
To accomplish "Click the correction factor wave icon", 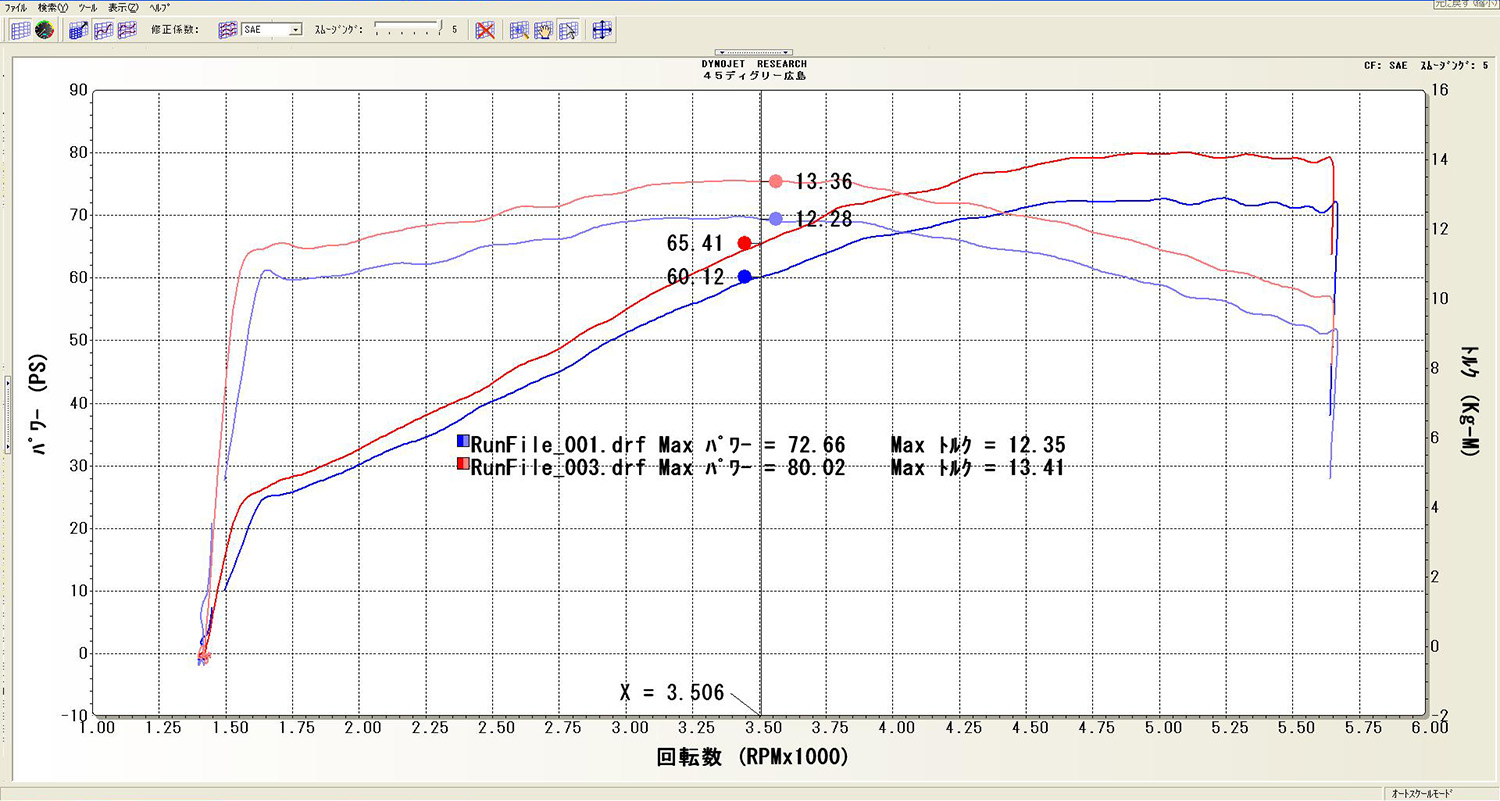I will pyautogui.click(x=227, y=30).
